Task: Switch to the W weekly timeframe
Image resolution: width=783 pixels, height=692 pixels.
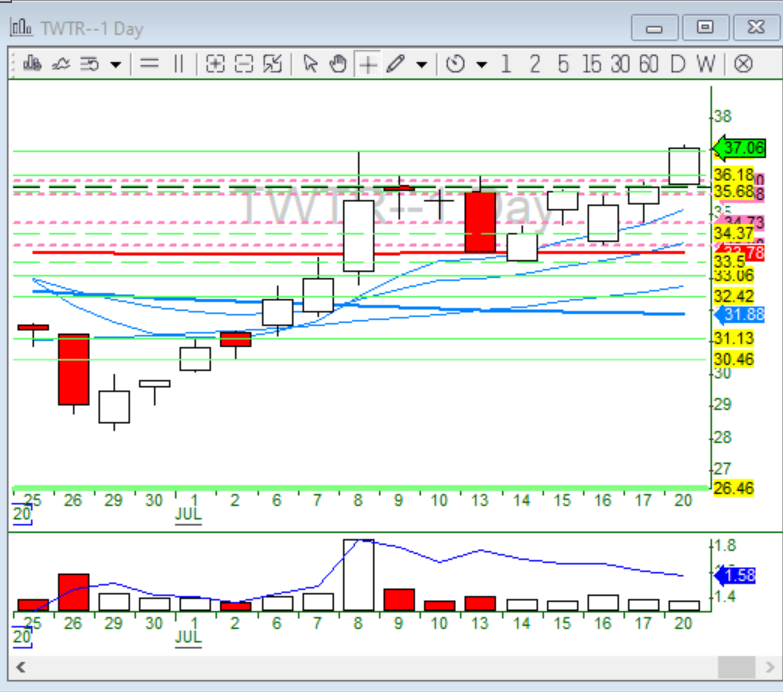Action: click(x=706, y=64)
